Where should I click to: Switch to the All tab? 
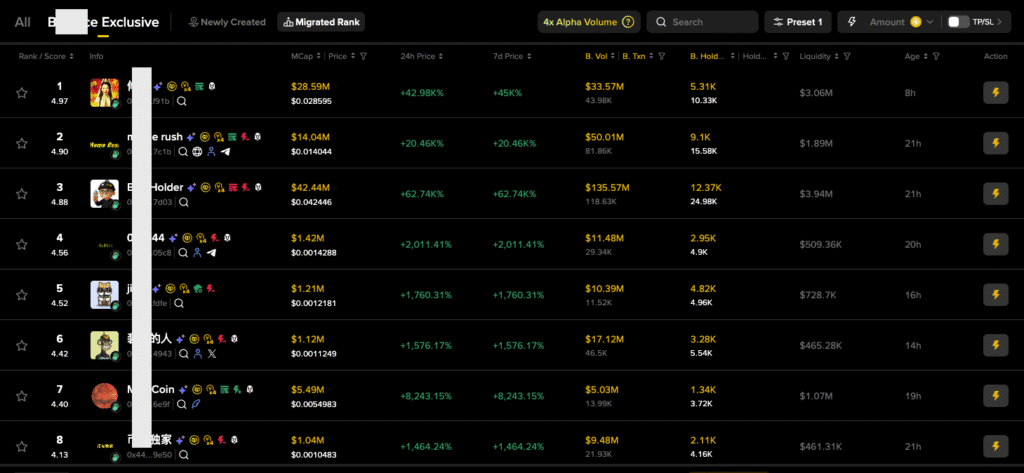[x=22, y=22]
